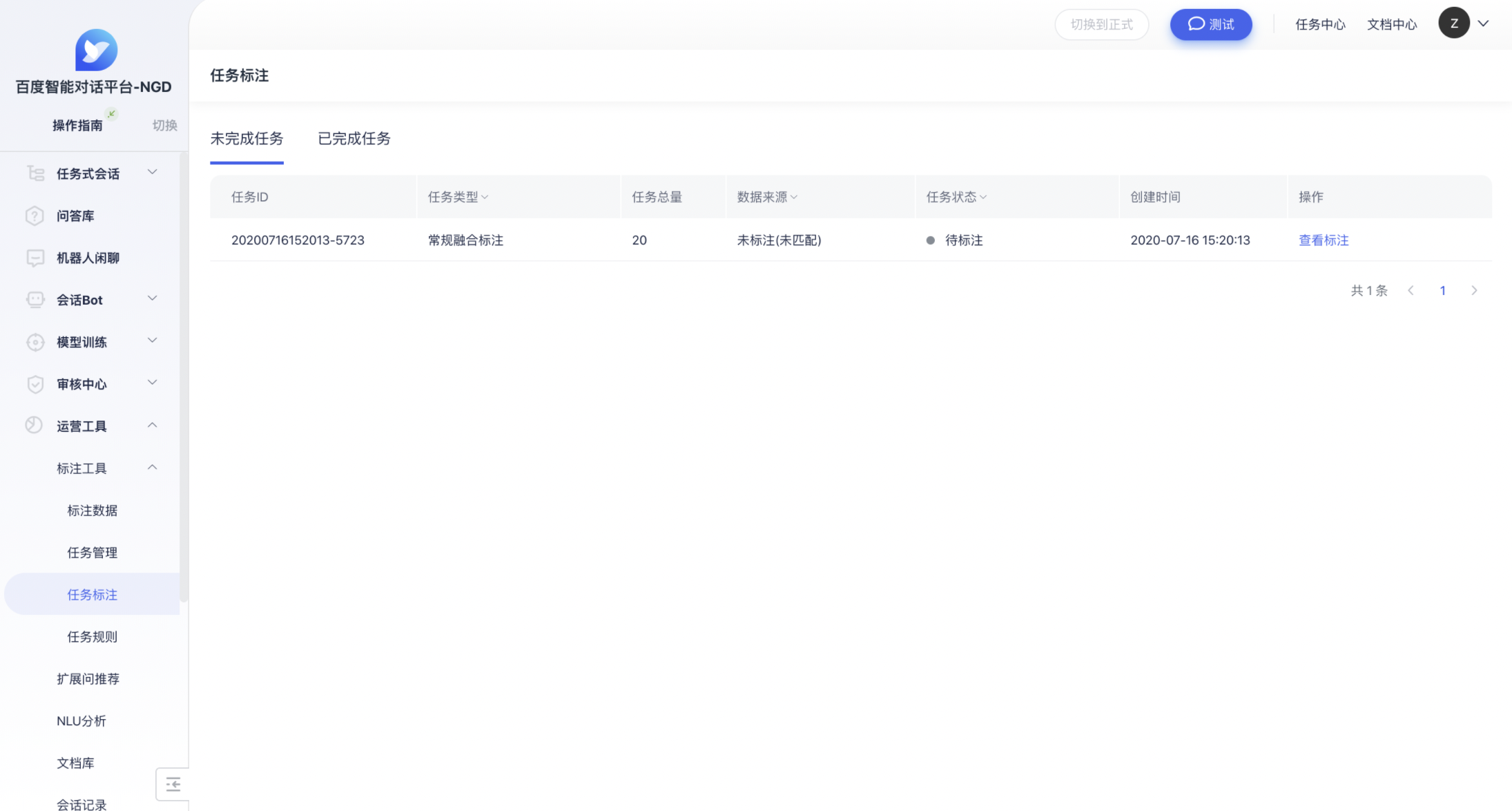Click the 待标注 status cell

tap(964, 240)
